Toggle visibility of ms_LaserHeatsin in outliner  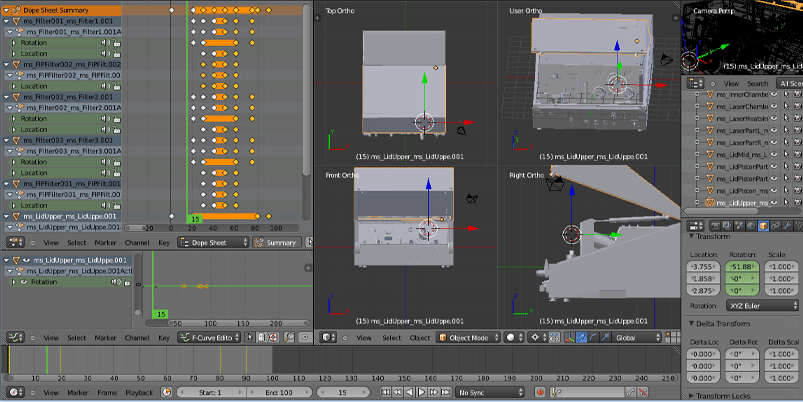(x=774, y=118)
